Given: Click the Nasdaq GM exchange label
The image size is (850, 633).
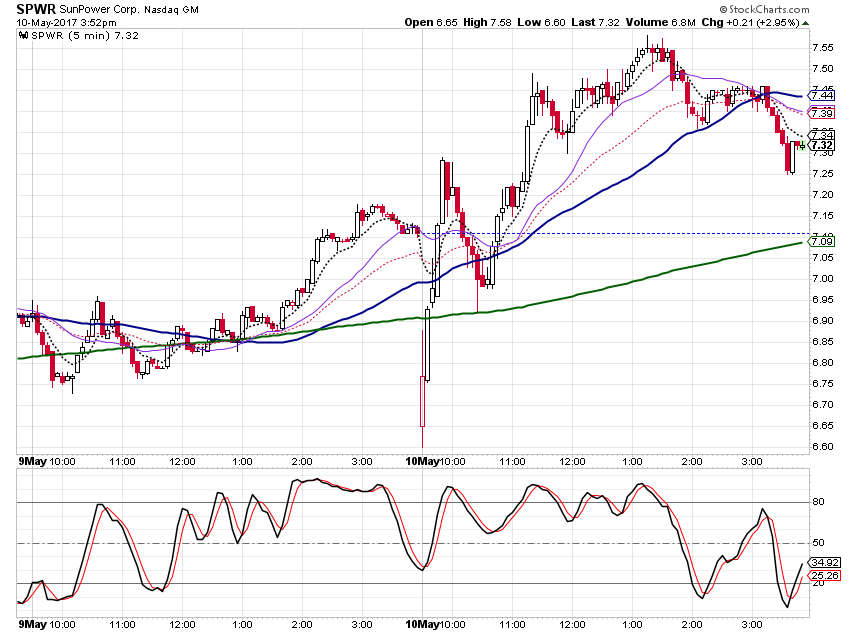Looking at the screenshot, I should pyautogui.click(x=171, y=10).
